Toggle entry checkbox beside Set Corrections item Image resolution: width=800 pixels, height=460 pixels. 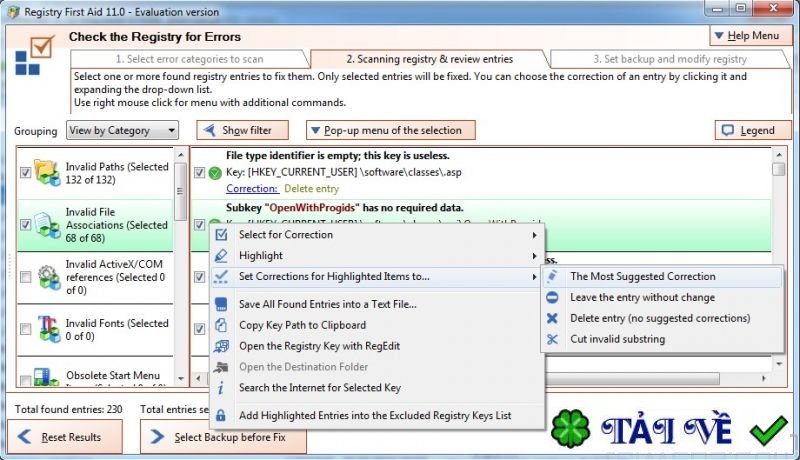(x=199, y=277)
